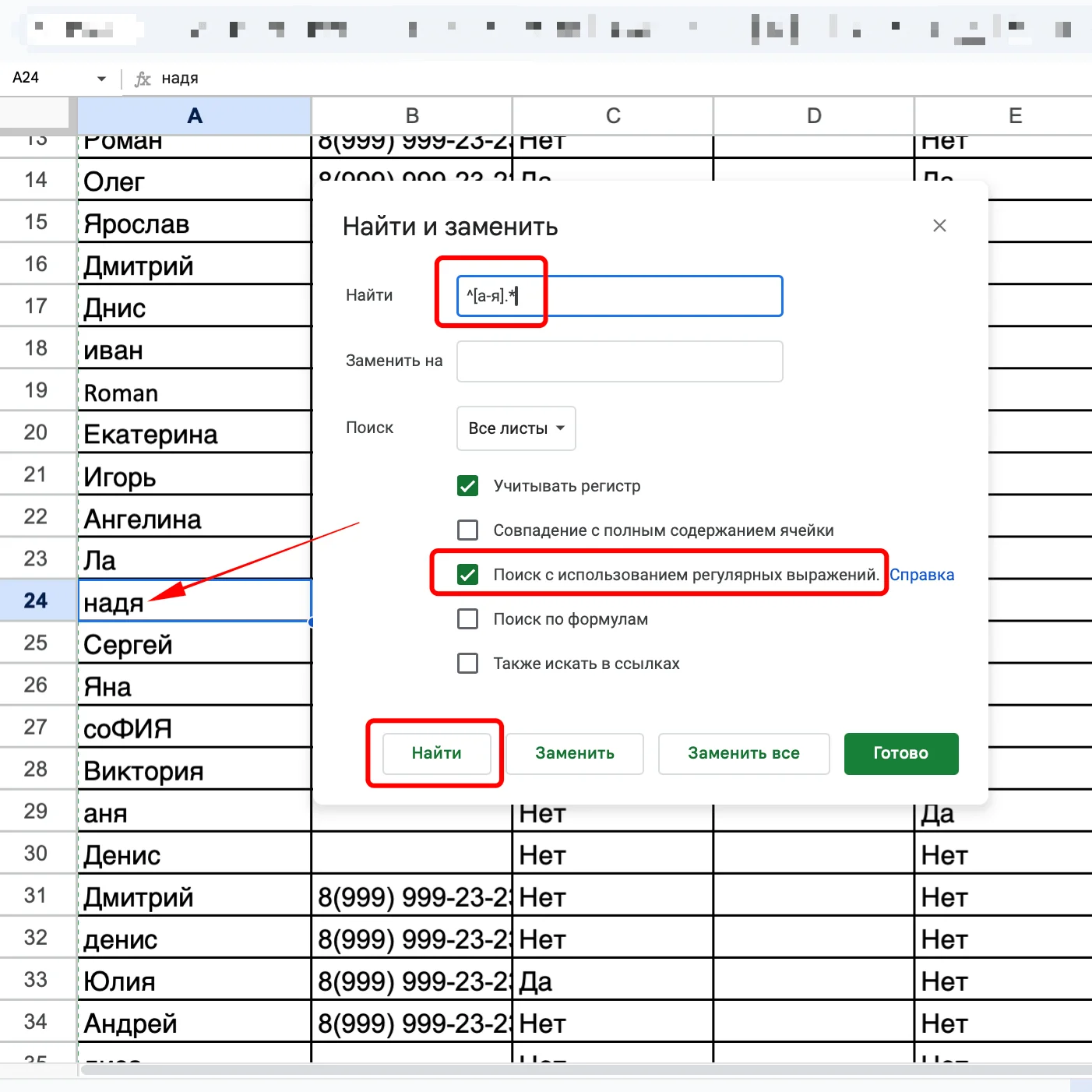Select cell containing соФИЯ
This screenshot has height=1092, width=1092.
click(195, 728)
